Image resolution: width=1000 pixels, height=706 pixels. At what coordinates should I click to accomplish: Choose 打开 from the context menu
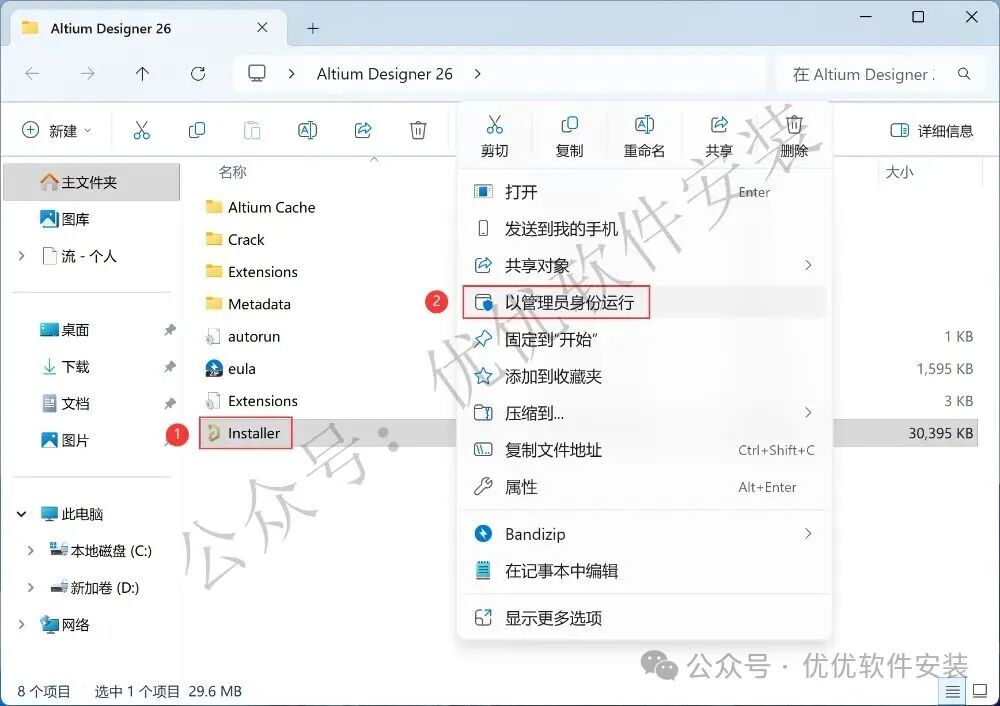click(645, 192)
